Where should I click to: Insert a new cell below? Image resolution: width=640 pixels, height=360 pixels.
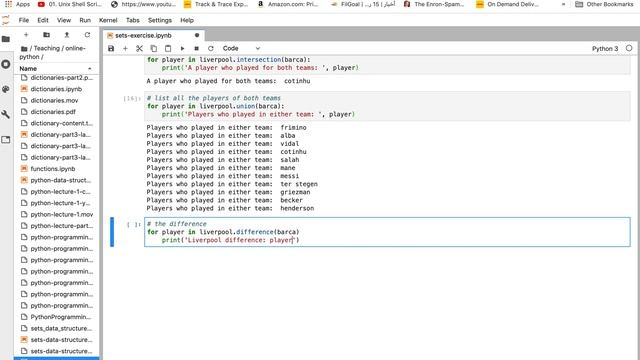click(125, 48)
